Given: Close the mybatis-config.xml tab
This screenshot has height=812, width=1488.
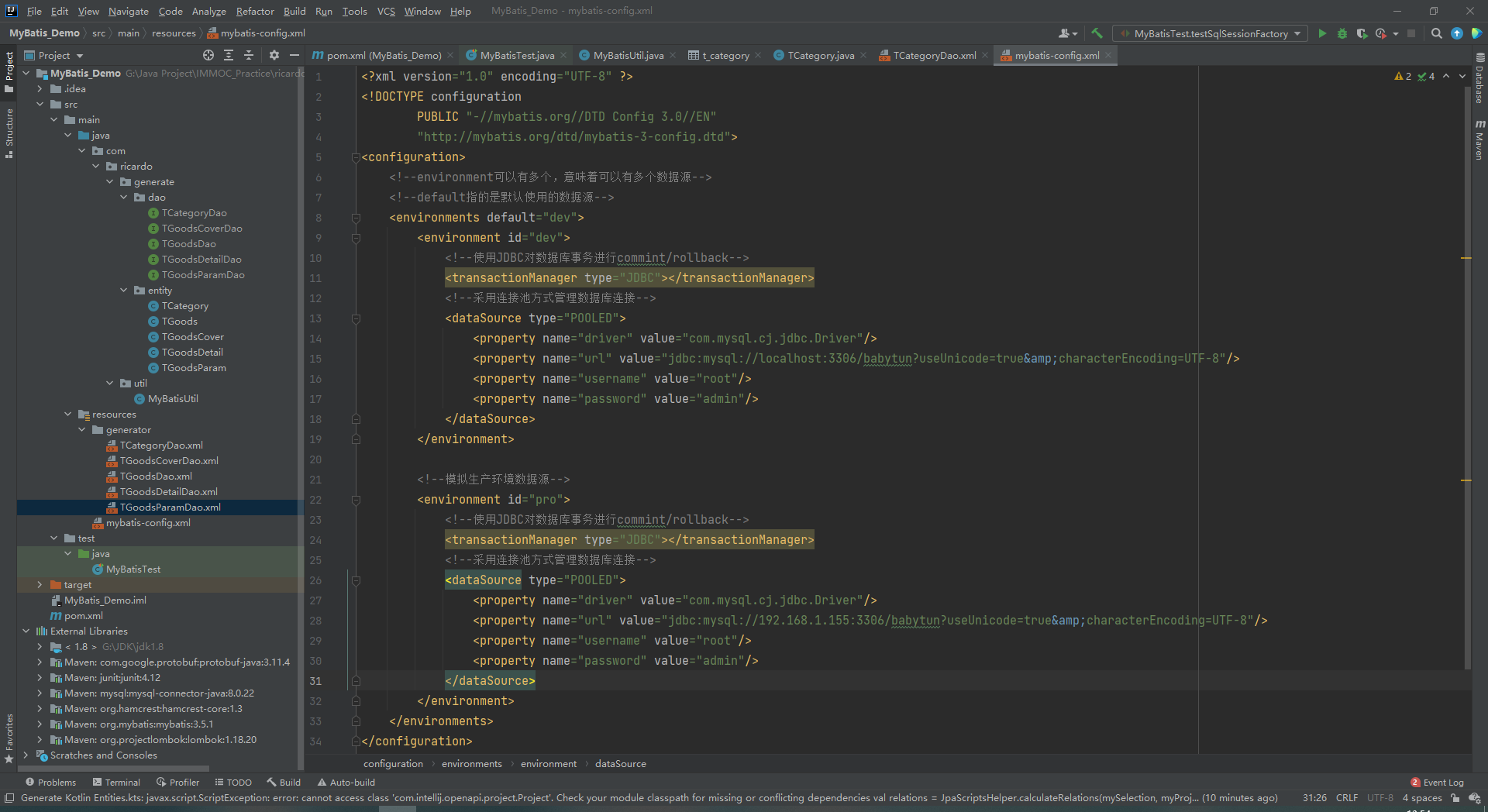Looking at the screenshot, I should (1108, 55).
